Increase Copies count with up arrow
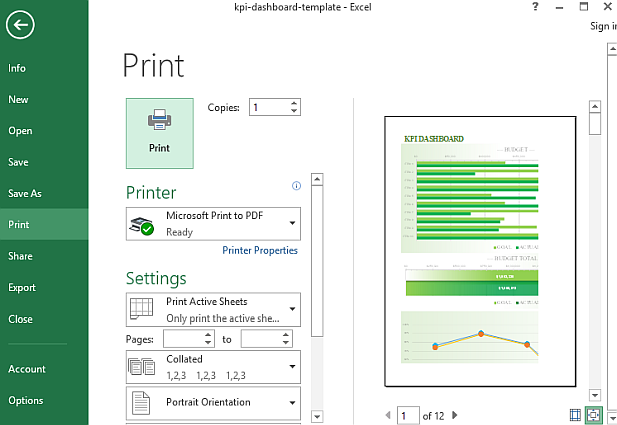Viewport: 617px width, 425px height. pyautogui.click(x=294, y=103)
